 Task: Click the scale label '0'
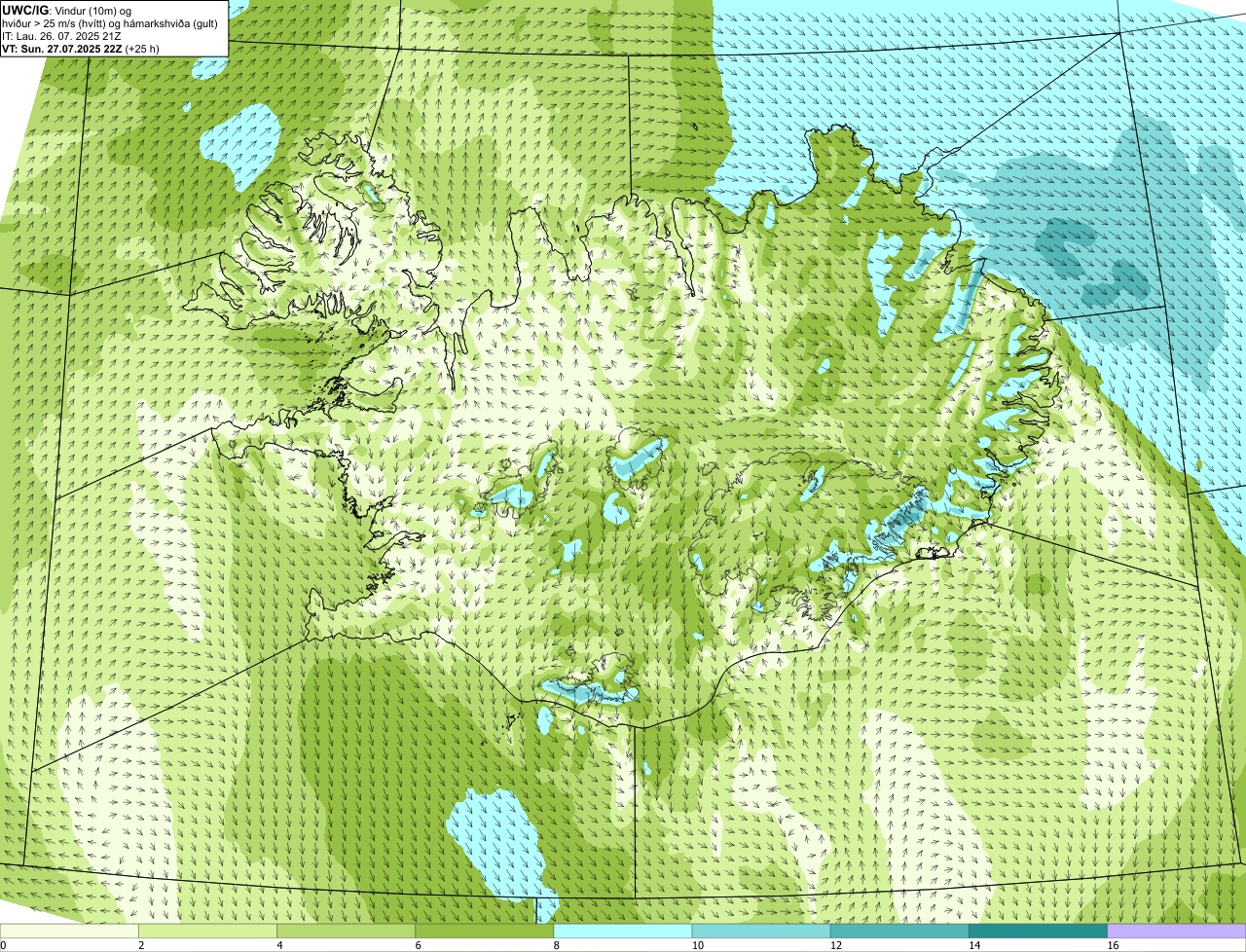coord(4,945)
